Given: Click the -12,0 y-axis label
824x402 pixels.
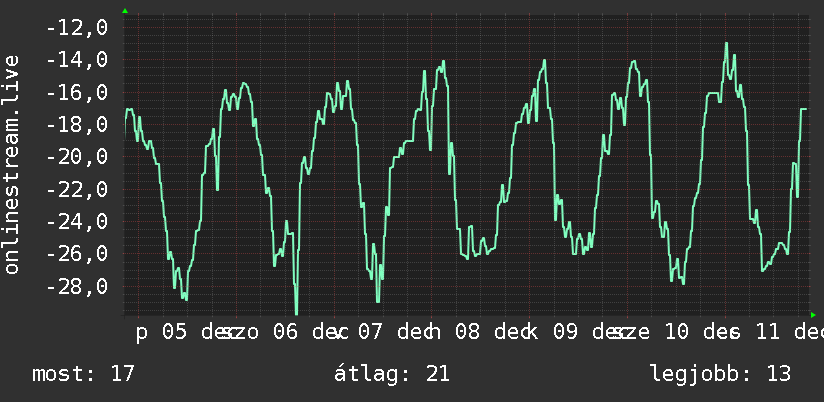Looking at the screenshot, I should click(x=77, y=27).
